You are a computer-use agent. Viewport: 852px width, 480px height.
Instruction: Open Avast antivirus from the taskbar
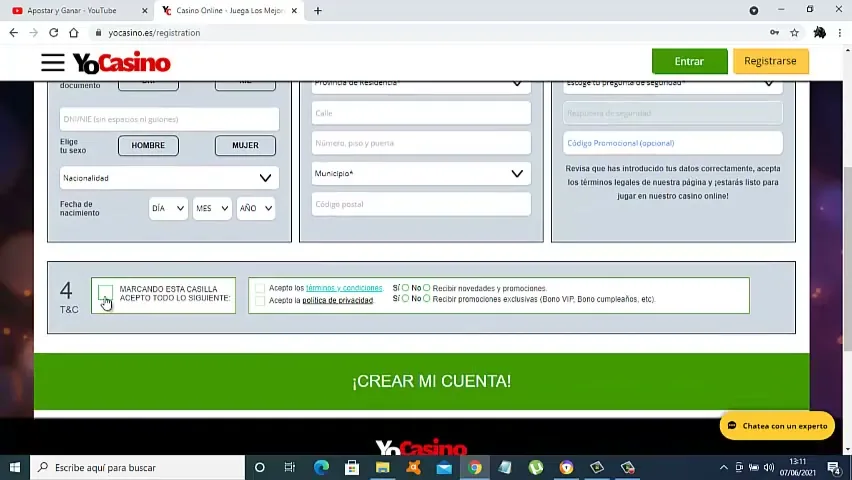(414, 467)
